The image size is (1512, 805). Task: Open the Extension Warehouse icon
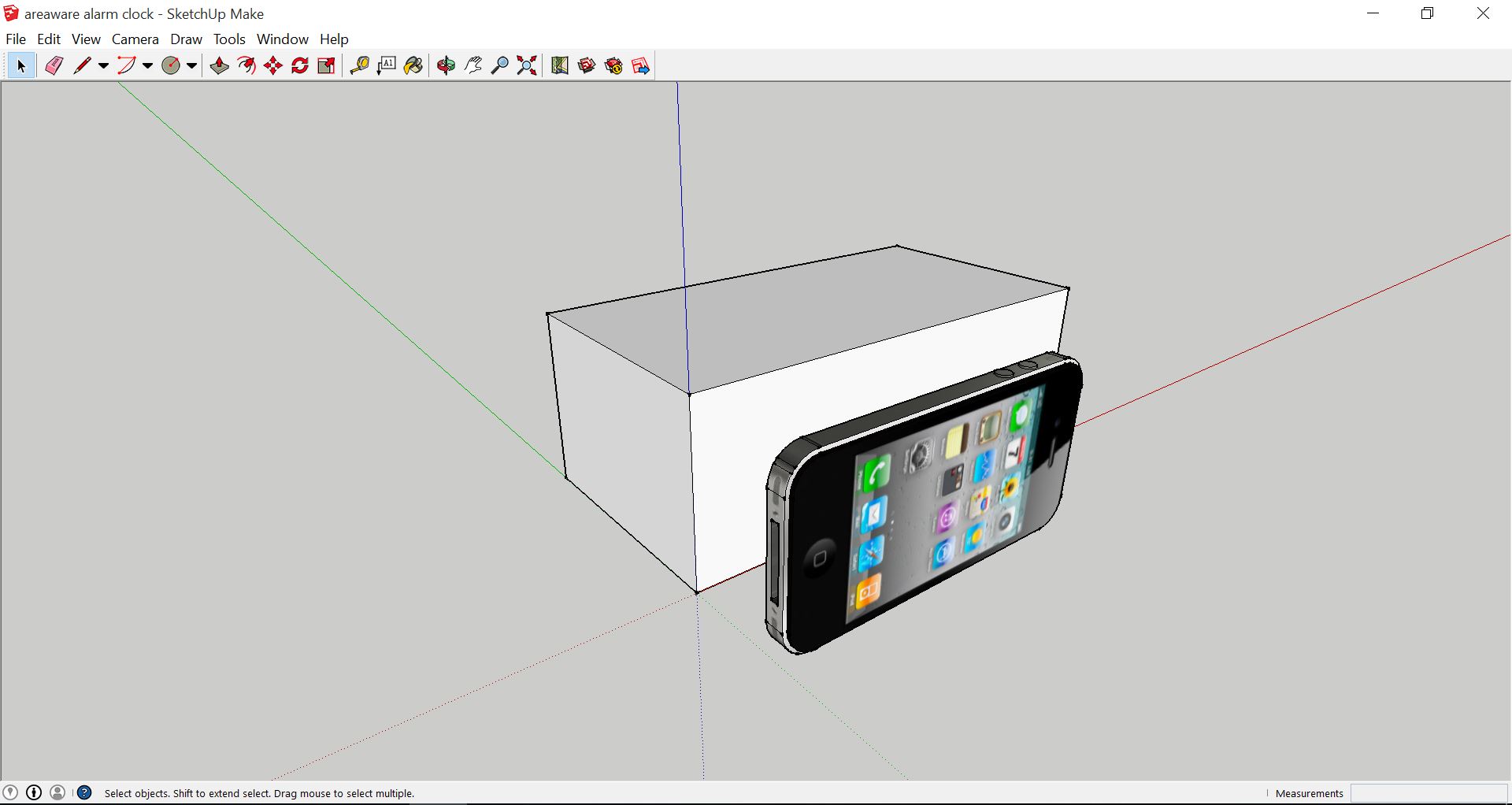point(613,66)
